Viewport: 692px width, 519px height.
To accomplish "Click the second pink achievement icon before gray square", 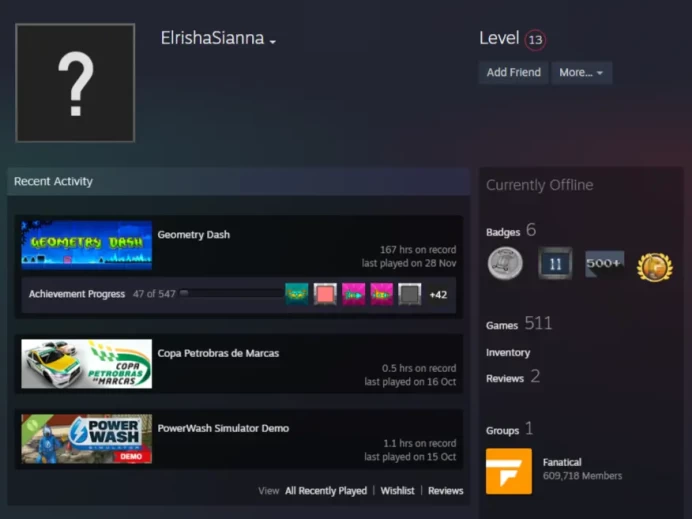I will coord(382,294).
